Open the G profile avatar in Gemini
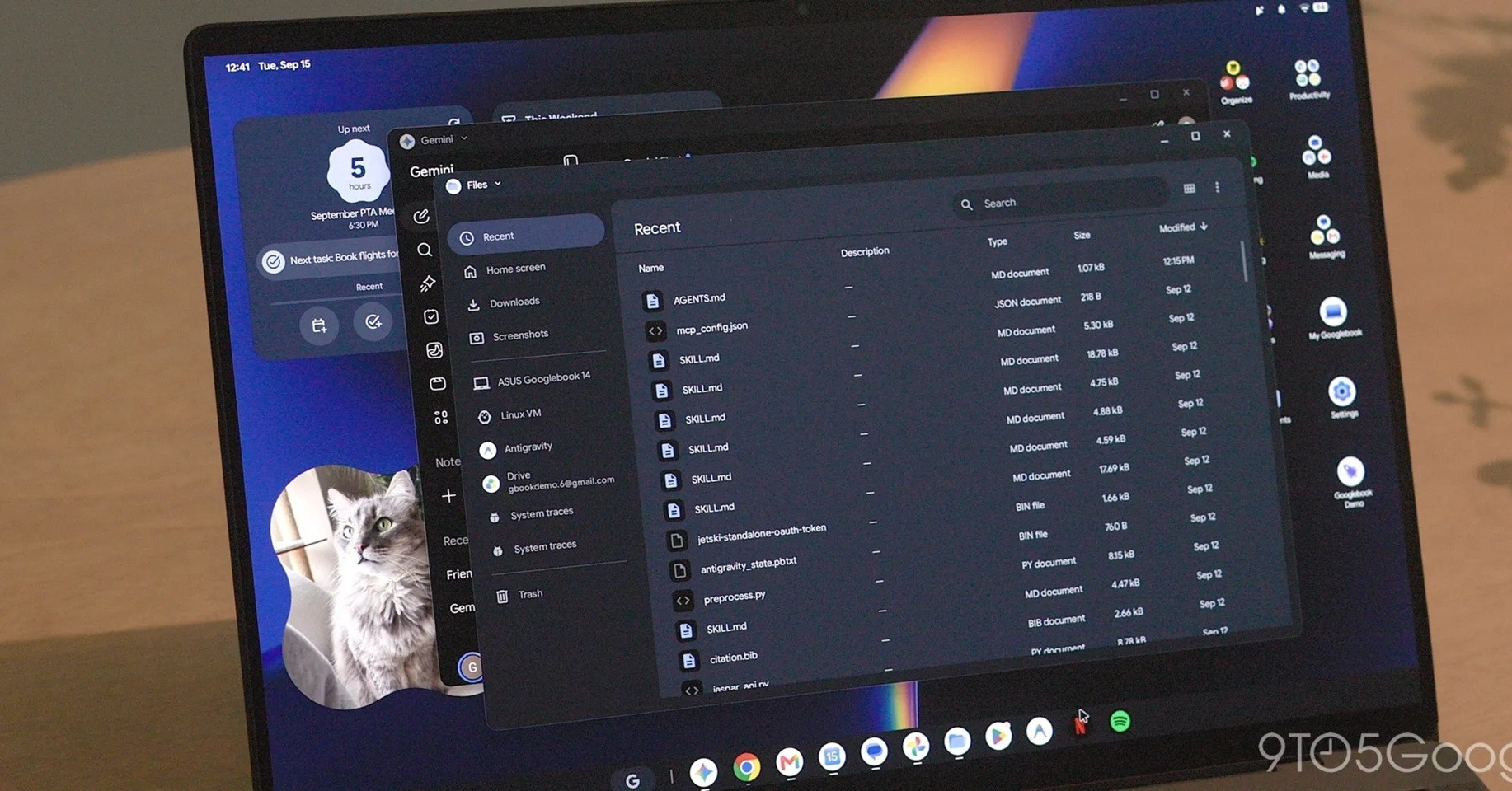The width and height of the screenshot is (1512, 791). point(471,667)
